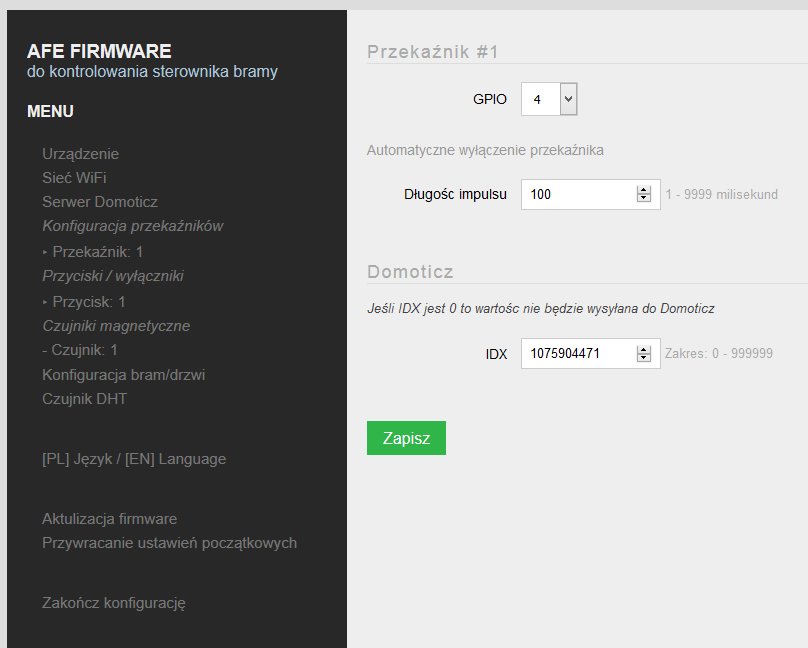Click the Długośc impulsu label

tap(456, 194)
